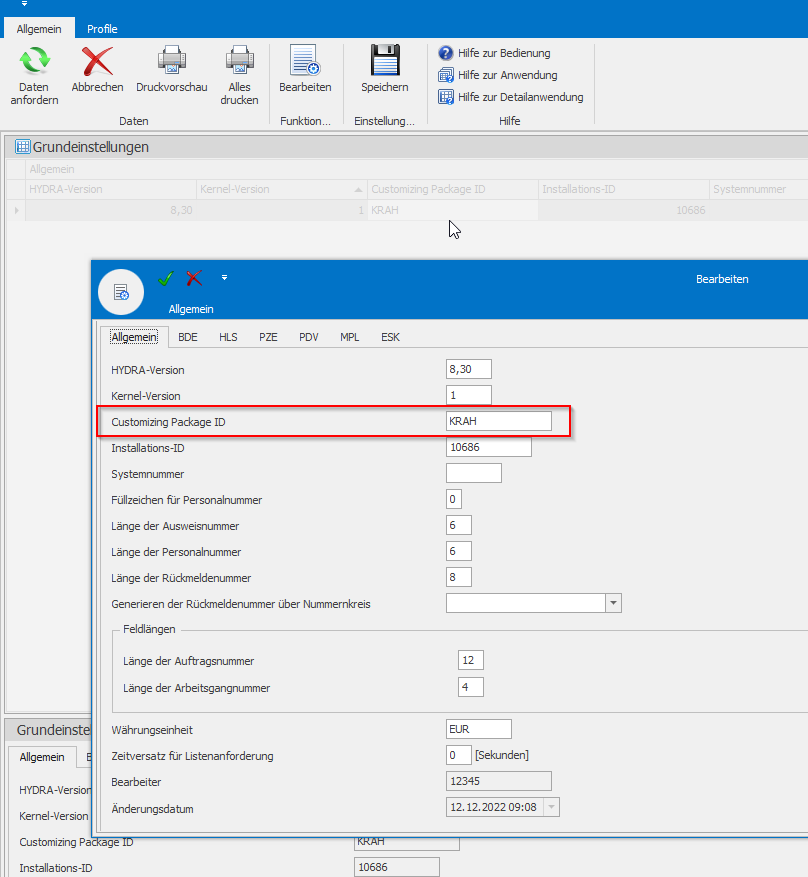
Task: Click the Einstellung... ribbon group label
Action: pos(385,121)
